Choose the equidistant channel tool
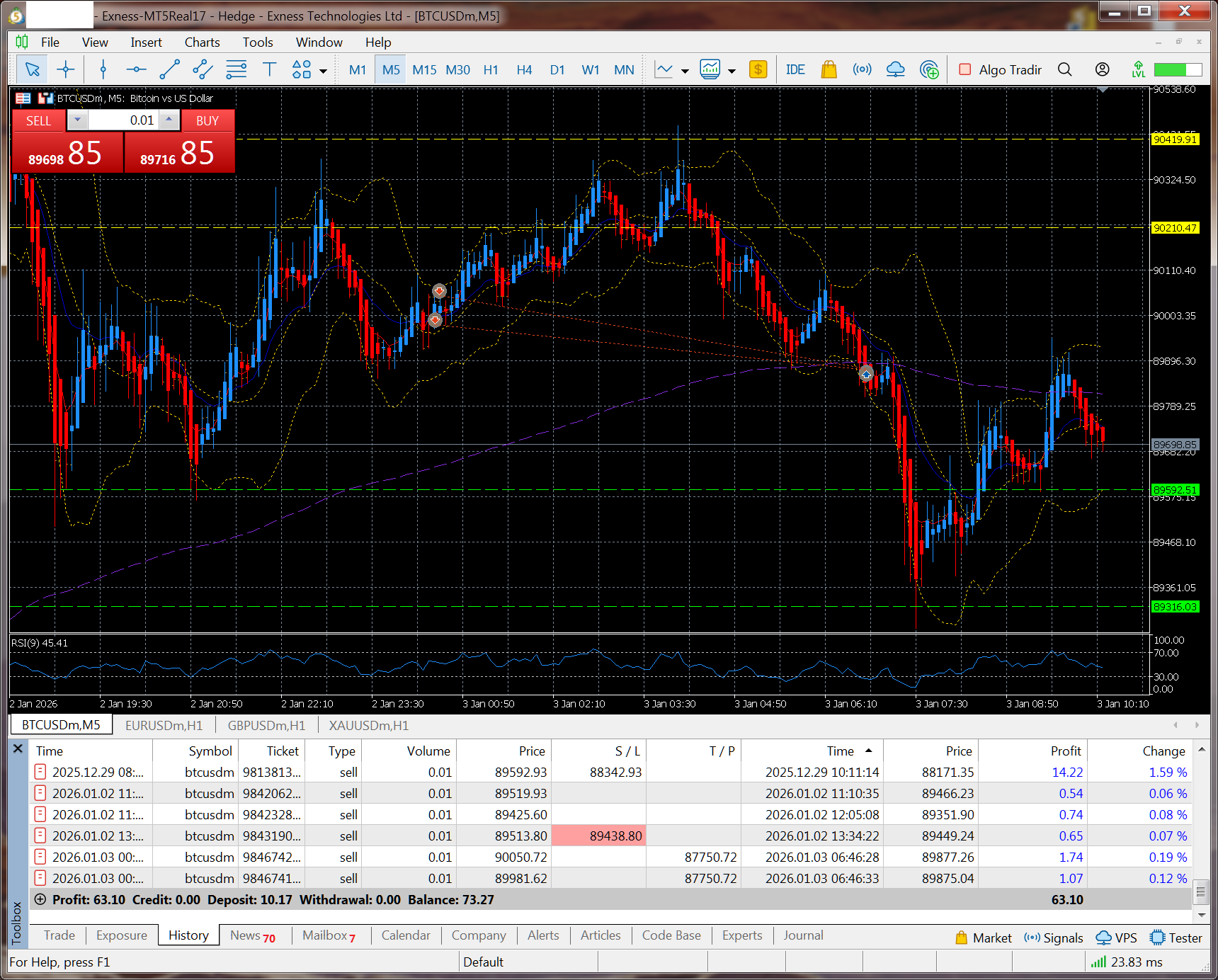 pyautogui.click(x=203, y=69)
